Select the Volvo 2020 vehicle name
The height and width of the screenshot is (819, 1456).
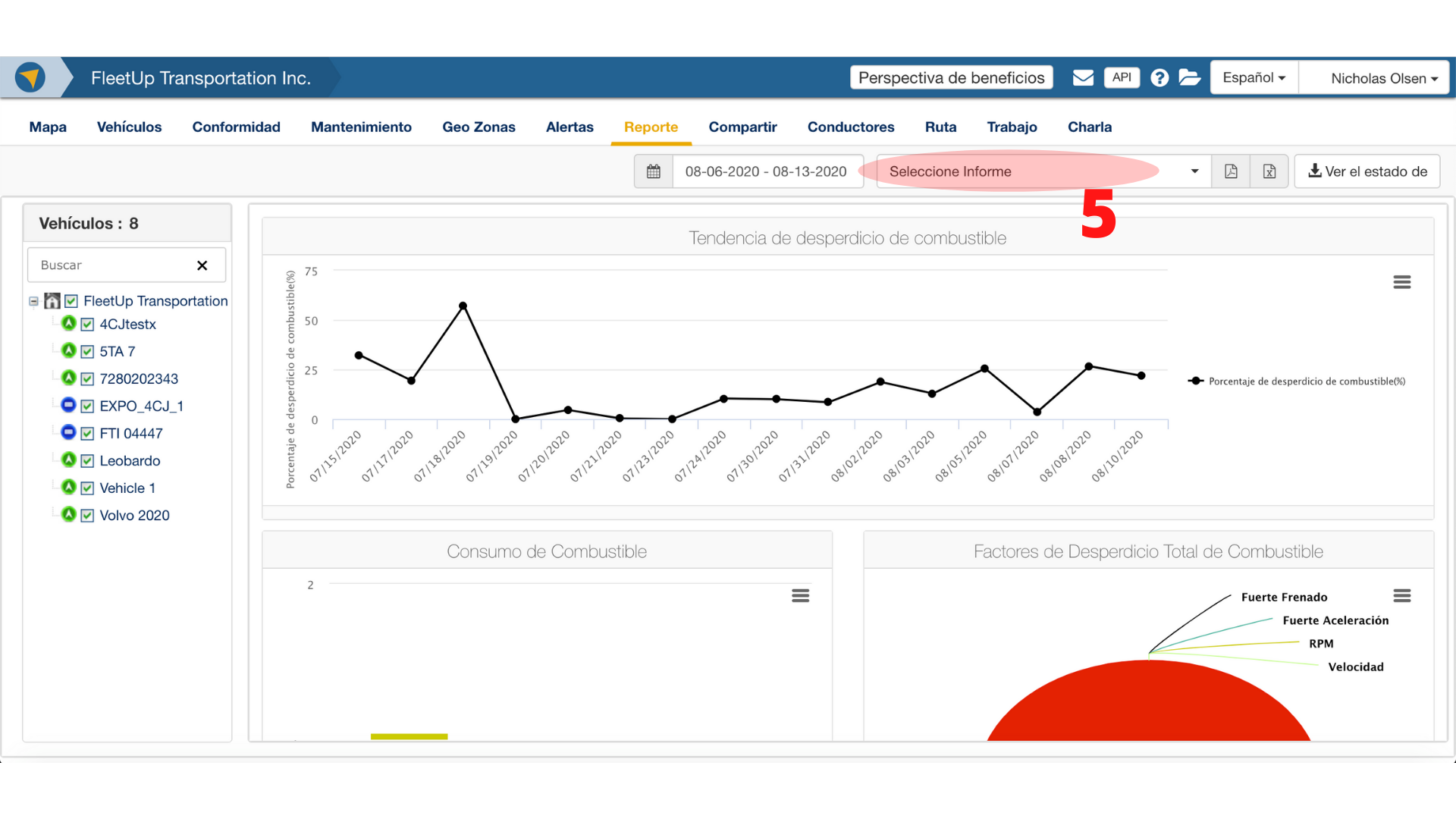(134, 516)
